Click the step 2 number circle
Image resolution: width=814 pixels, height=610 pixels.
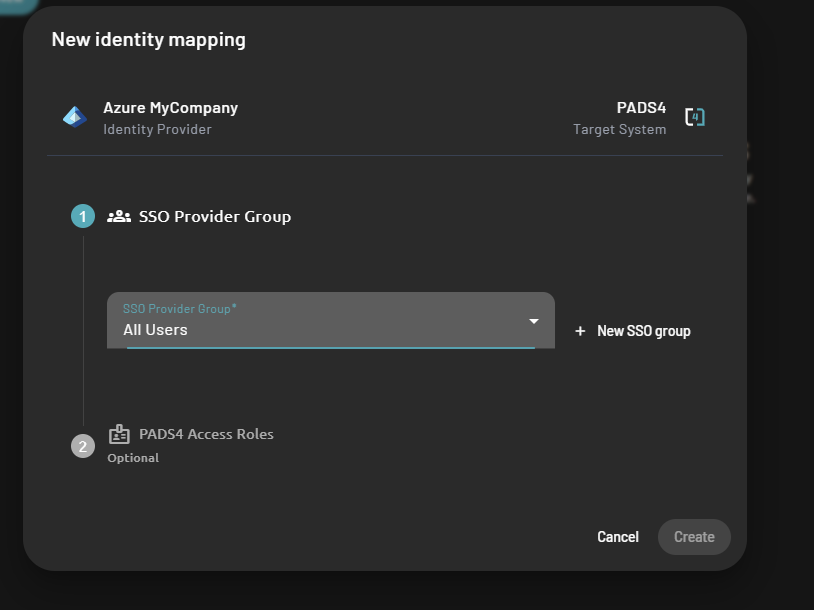click(x=83, y=446)
